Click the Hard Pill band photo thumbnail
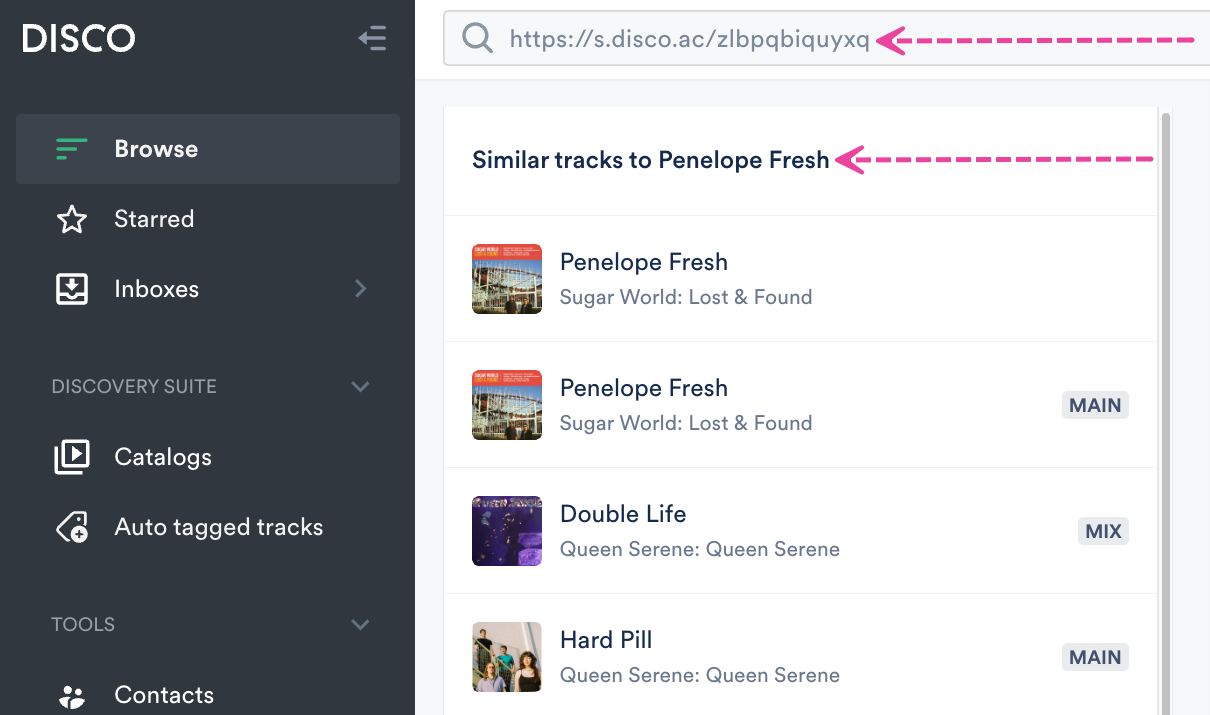 point(507,657)
